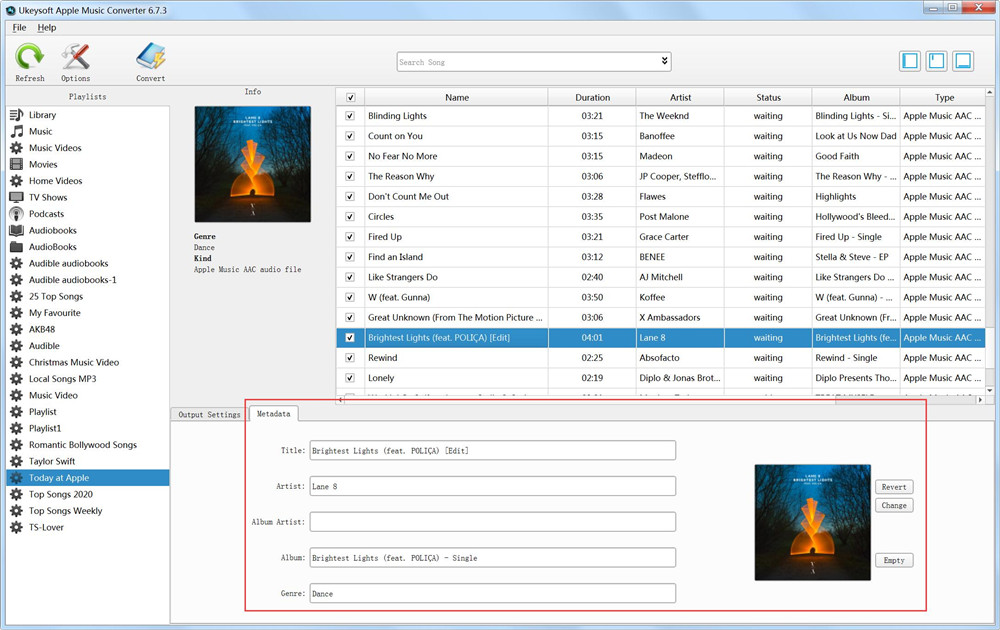Viewport: 1000px width, 630px height.
Task: Click the Artist metadata input field
Action: [x=492, y=486]
